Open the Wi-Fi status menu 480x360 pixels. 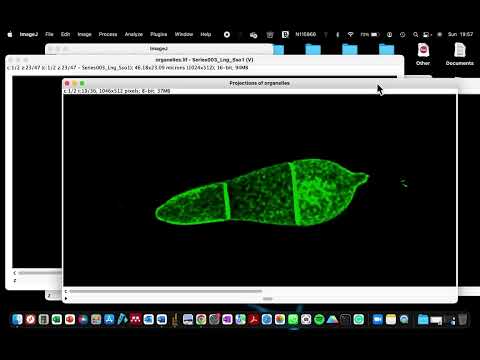click(x=350, y=34)
